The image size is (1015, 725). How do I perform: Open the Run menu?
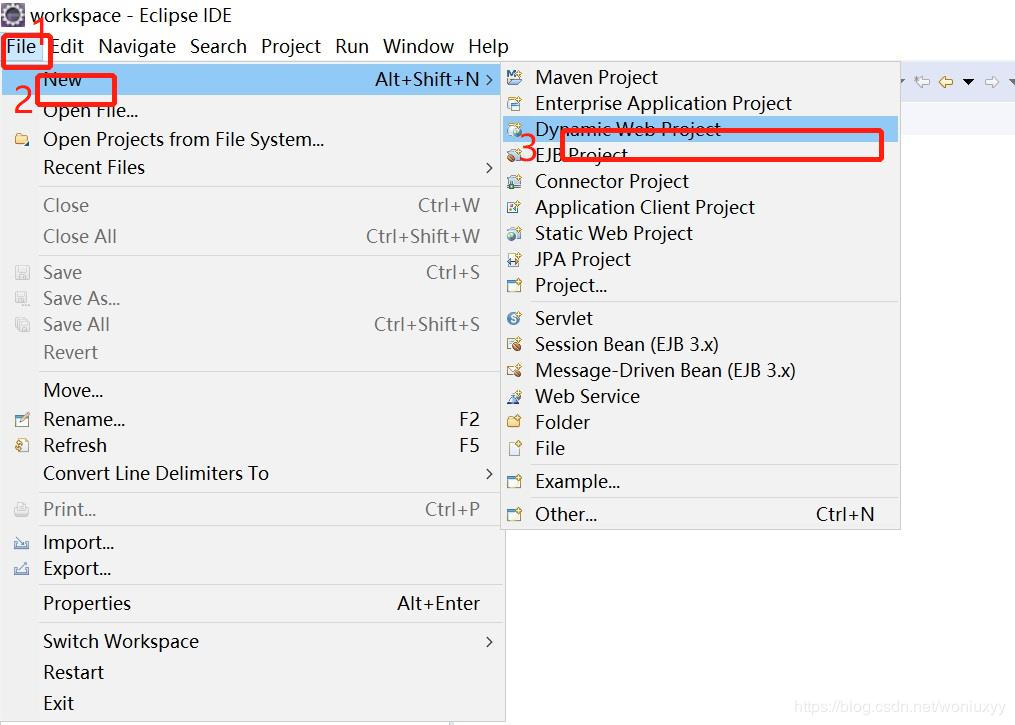[x=351, y=47]
